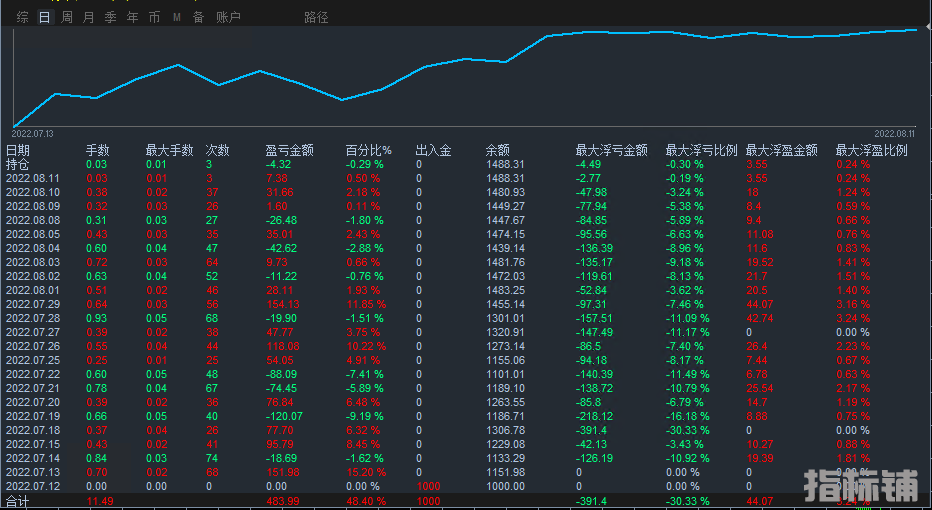Click profit value 154.13
Image resolution: width=932 pixels, height=510 pixels.
(x=283, y=304)
